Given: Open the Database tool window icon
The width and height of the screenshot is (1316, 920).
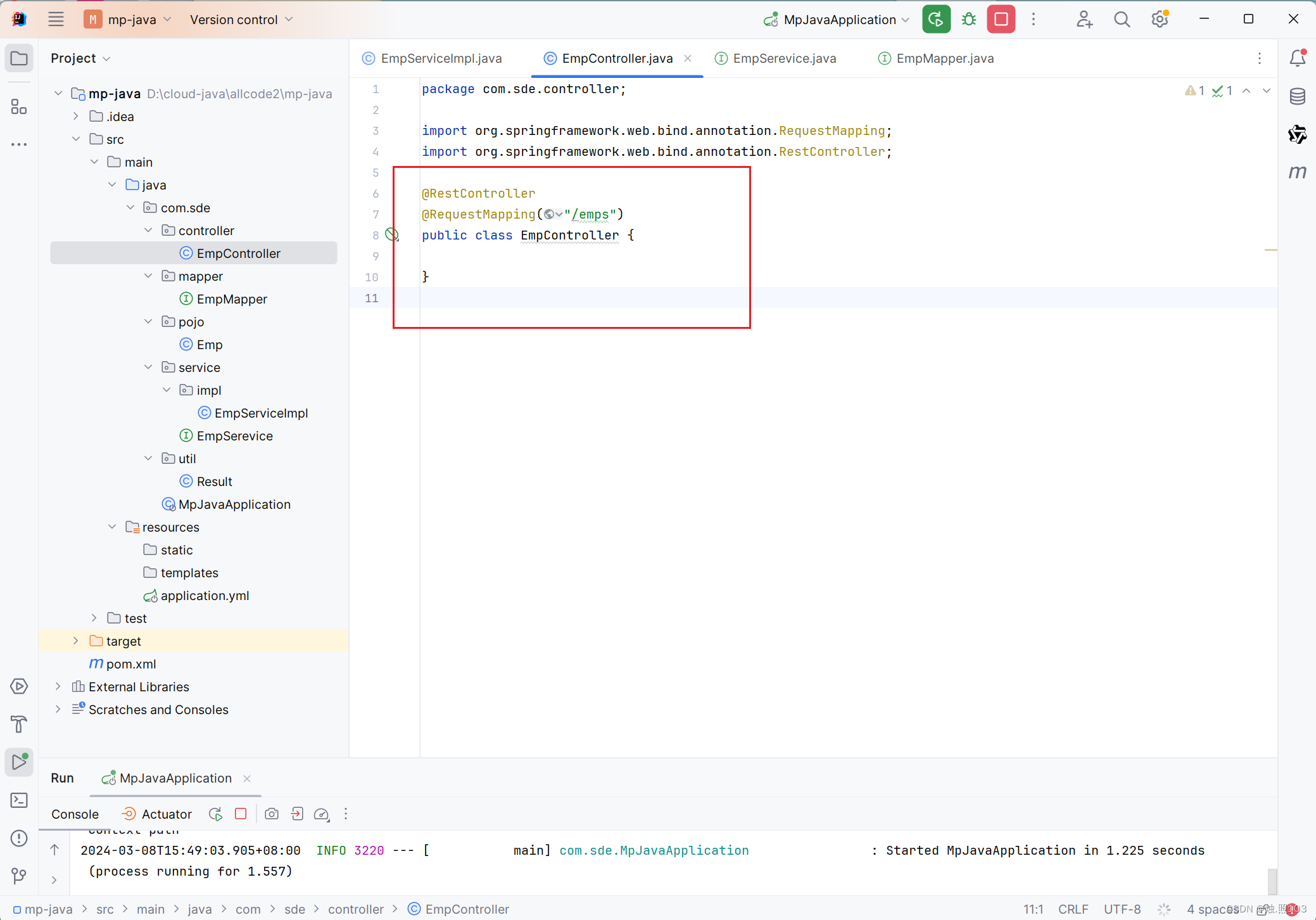Looking at the screenshot, I should coord(1297,97).
